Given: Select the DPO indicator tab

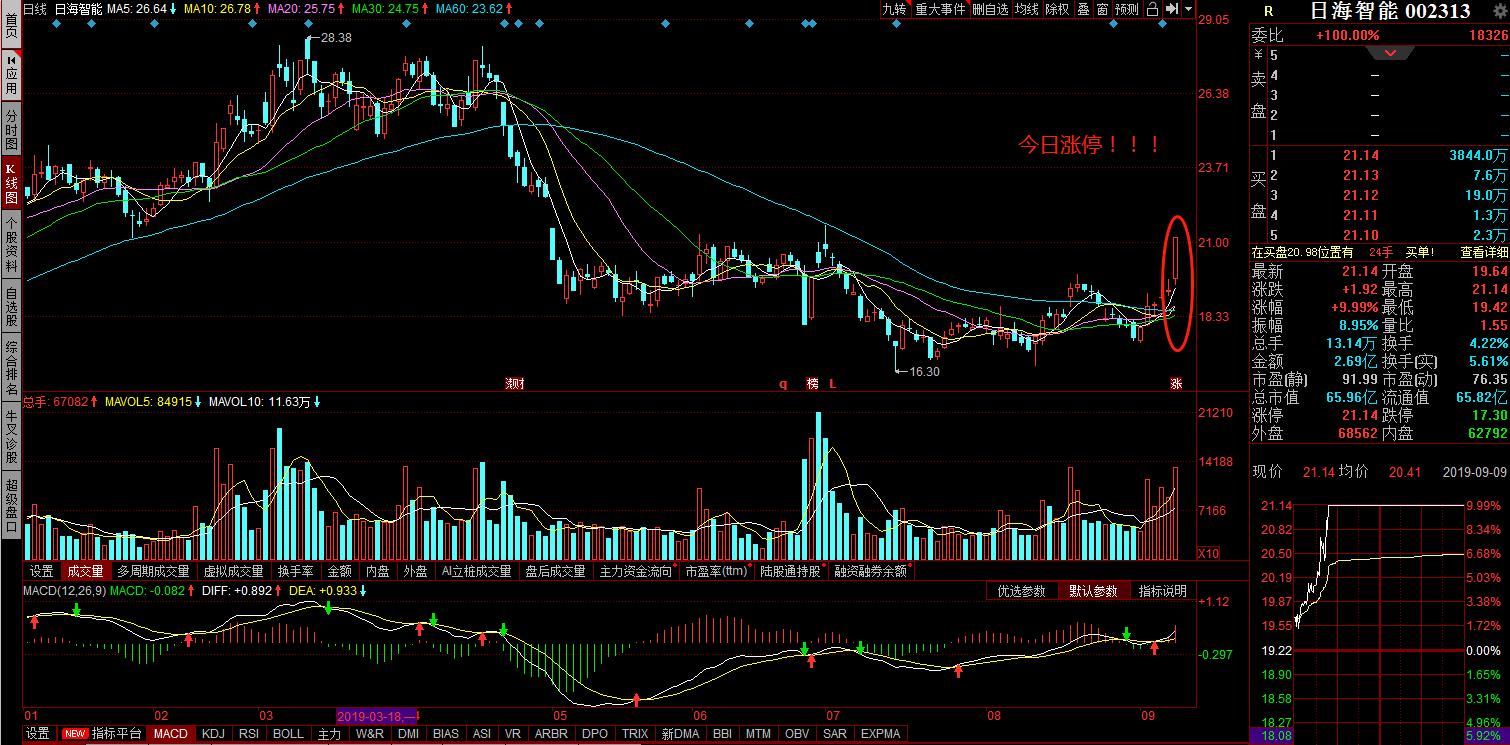Looking at the screenshot, I should coord(594,734).
